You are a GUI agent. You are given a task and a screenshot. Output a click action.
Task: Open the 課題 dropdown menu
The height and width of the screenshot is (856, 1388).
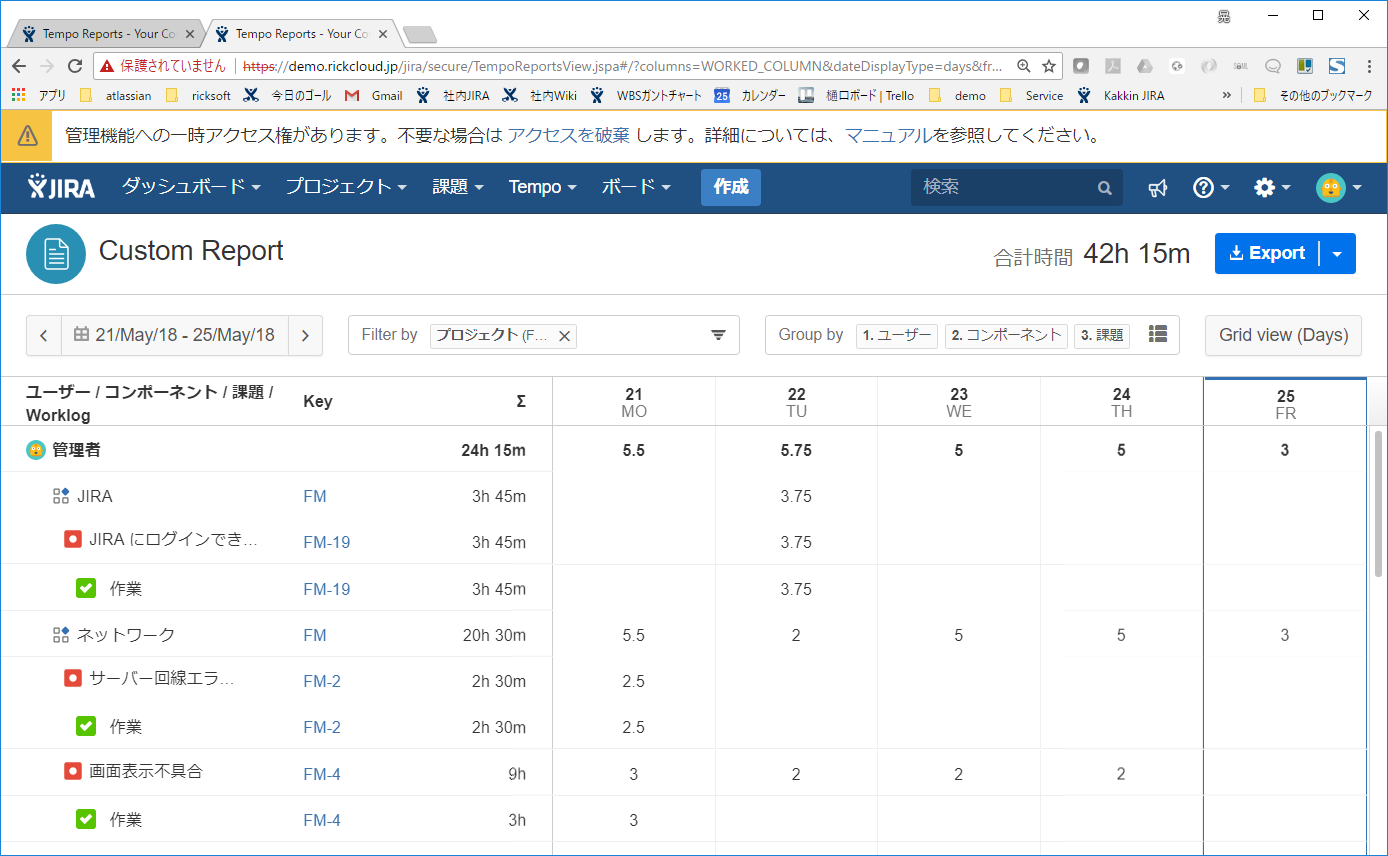click(x=458, y=187)
